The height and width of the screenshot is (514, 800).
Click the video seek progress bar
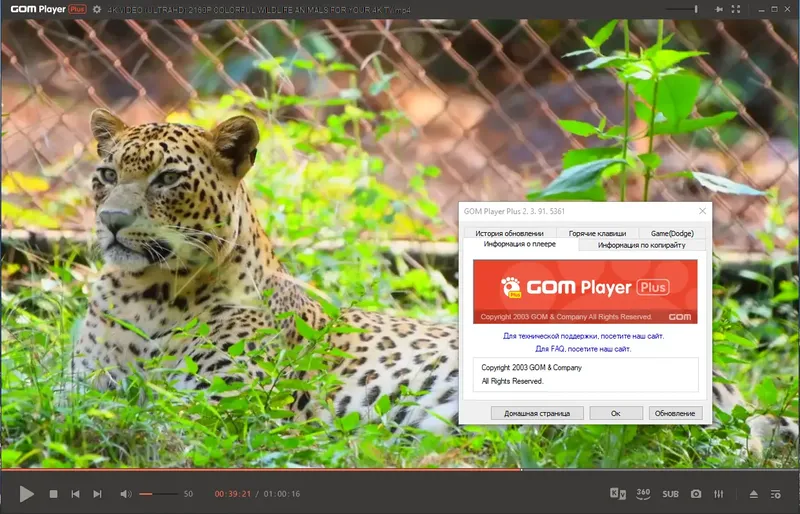400,469
